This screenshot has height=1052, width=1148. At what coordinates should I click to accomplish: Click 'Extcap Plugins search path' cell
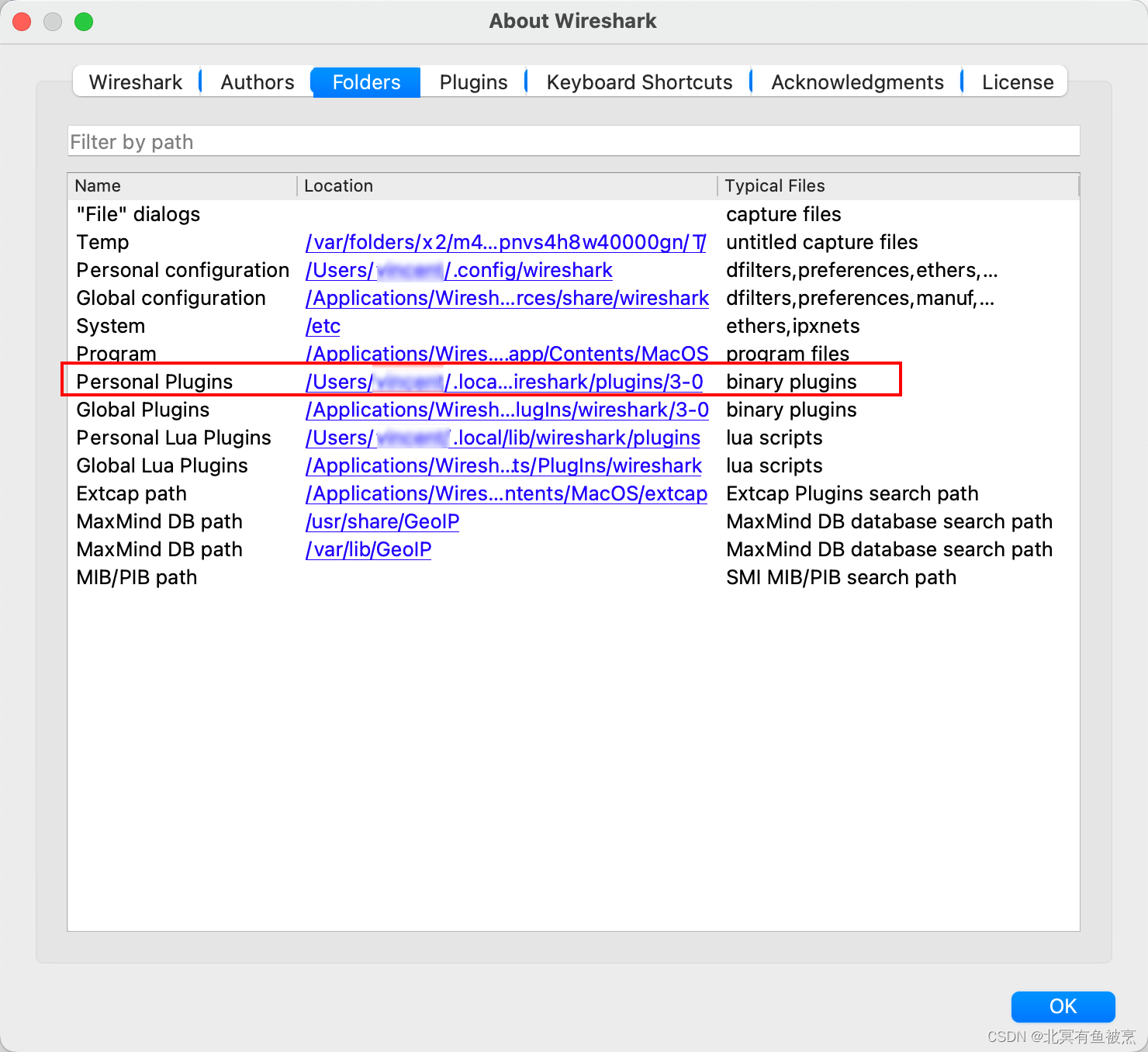(x=852, y=493)
